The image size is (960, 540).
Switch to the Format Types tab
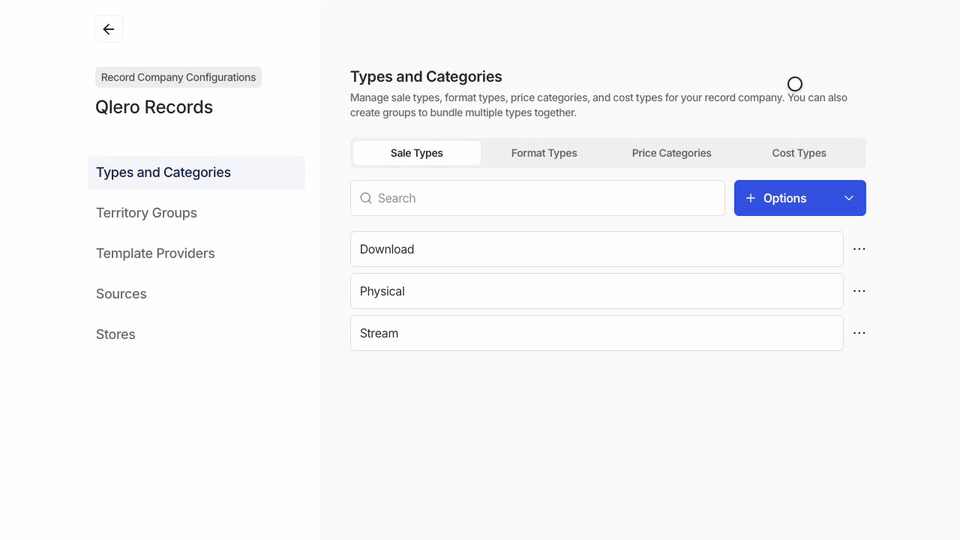pos(544,153)
